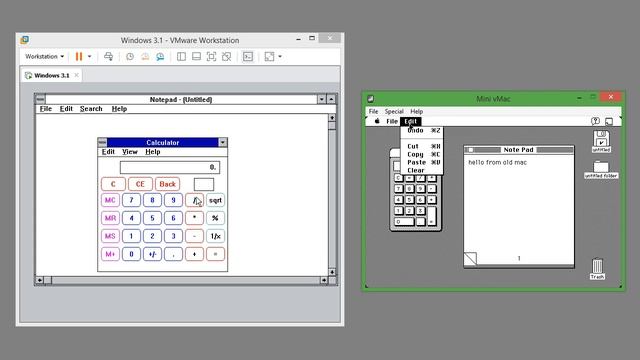Screen dimensions: 640x360
Task: Take a snapshot with the clock icon
Action: click(130, 56)
